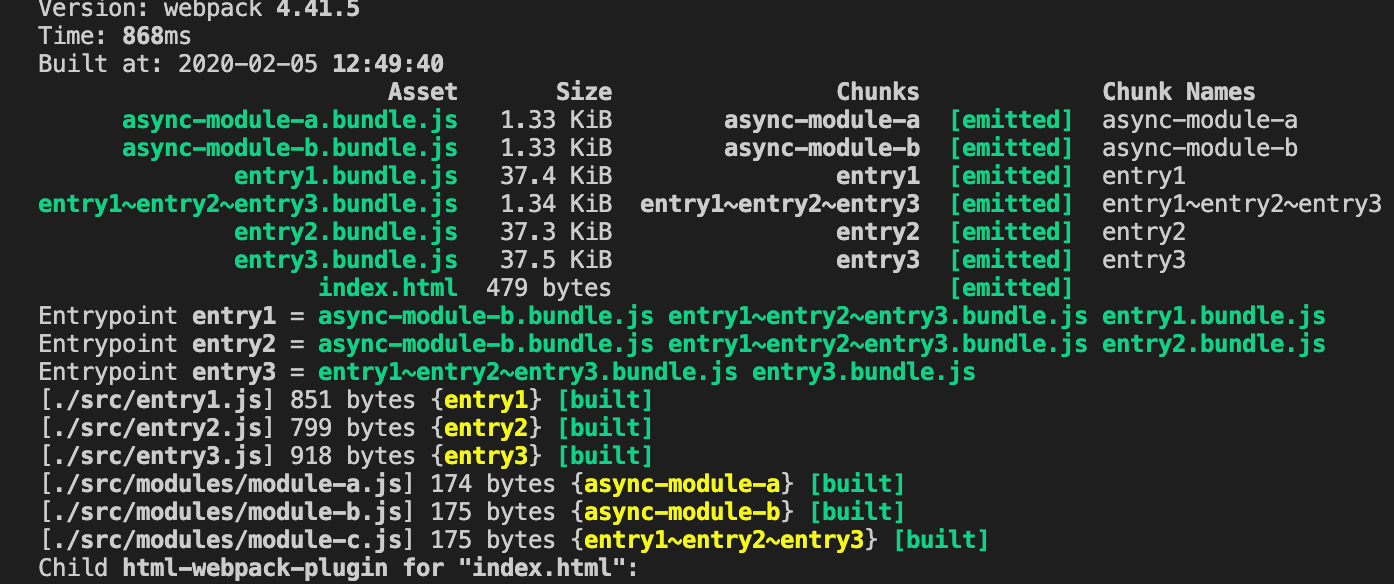
Task: Click the Size column header
Action: (584, 92)
